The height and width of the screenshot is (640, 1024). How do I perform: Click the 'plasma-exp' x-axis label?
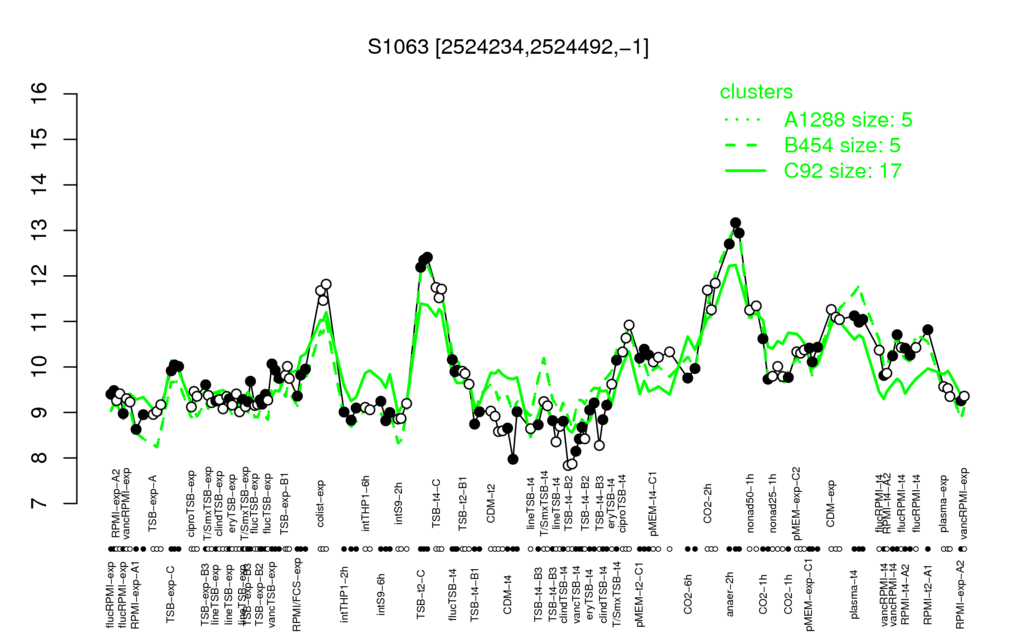[943, 502]
